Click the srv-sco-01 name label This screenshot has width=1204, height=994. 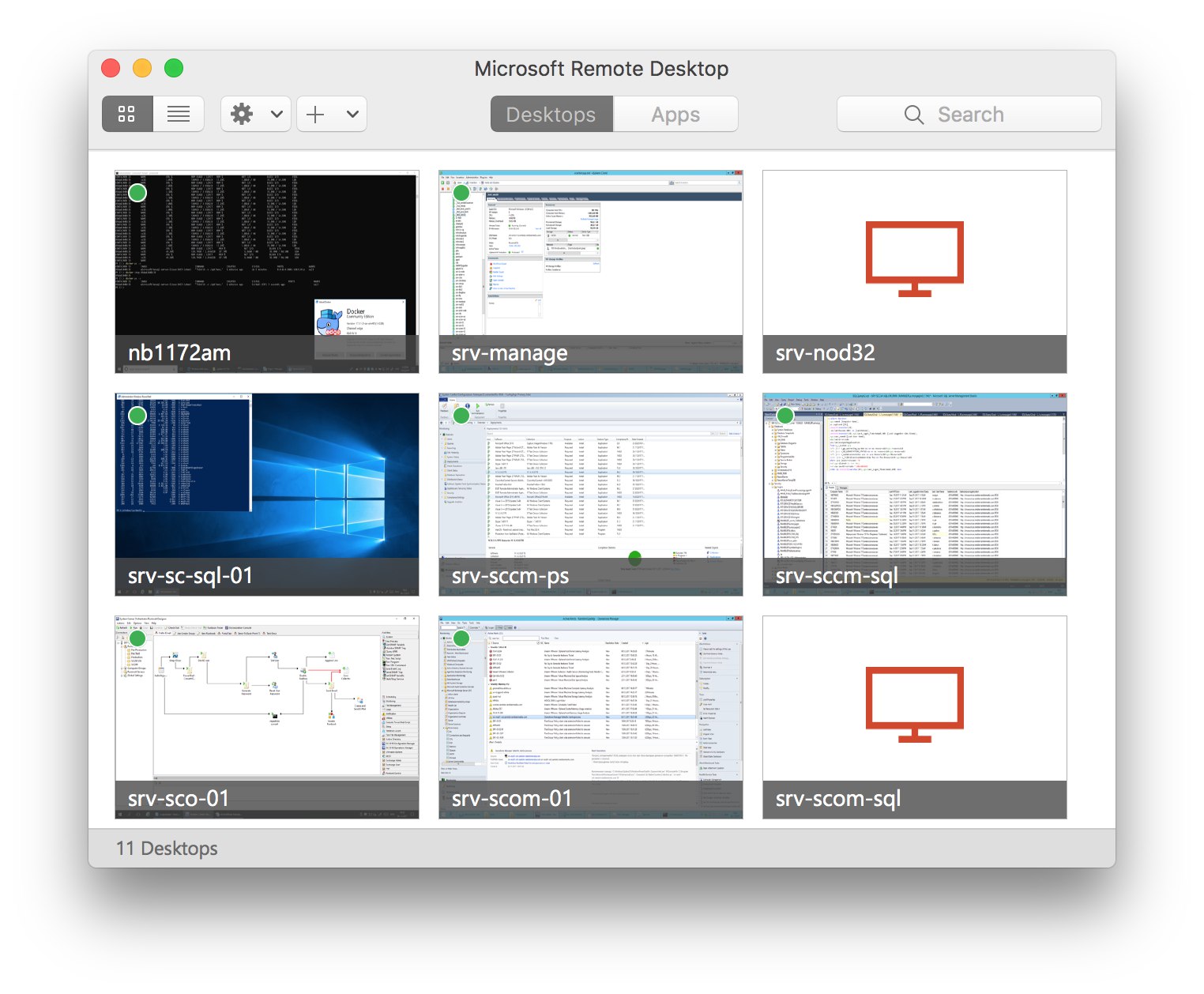[x=178, y=799]
